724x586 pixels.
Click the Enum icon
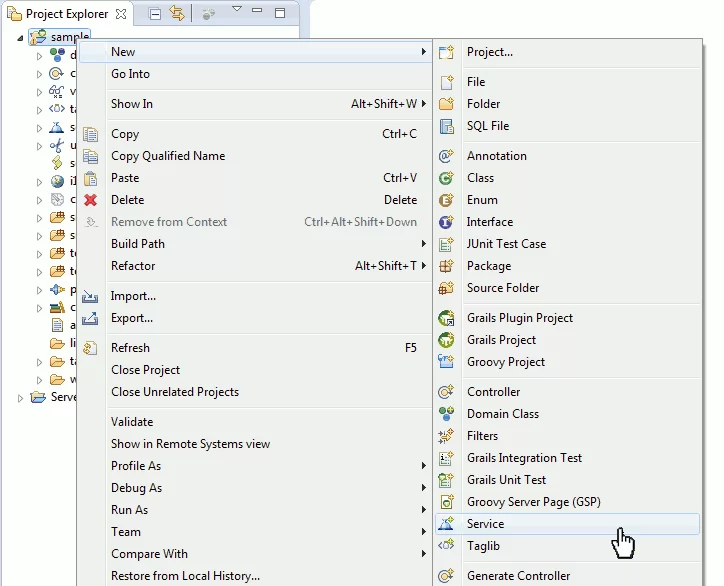[446, 200]
